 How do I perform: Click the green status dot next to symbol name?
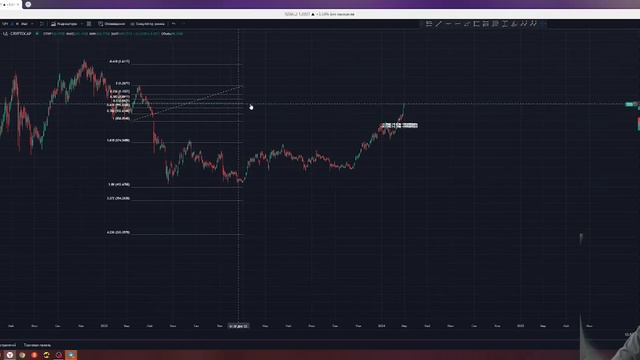tap(37, 34)
